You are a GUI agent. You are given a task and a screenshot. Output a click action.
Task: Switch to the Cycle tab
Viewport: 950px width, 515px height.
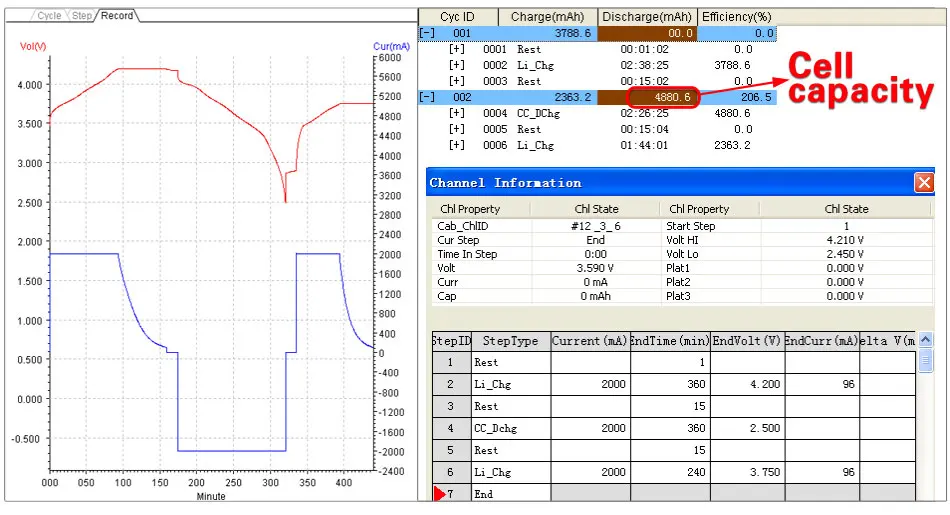[49, 16]
